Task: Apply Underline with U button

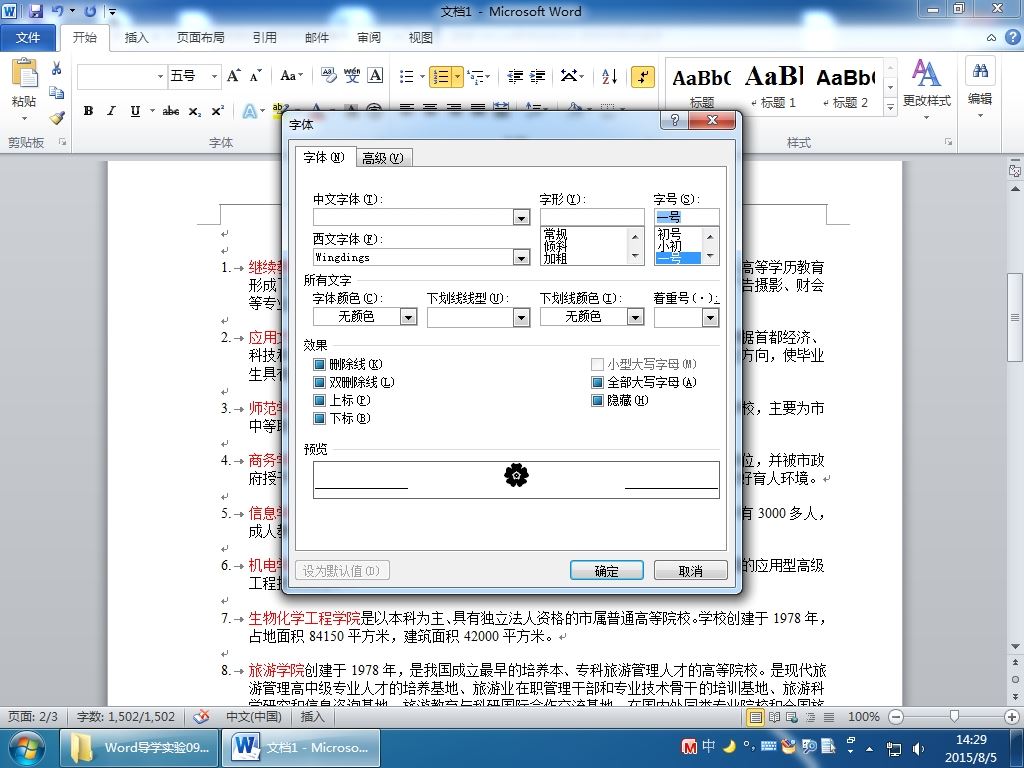Action: point(135,111)
